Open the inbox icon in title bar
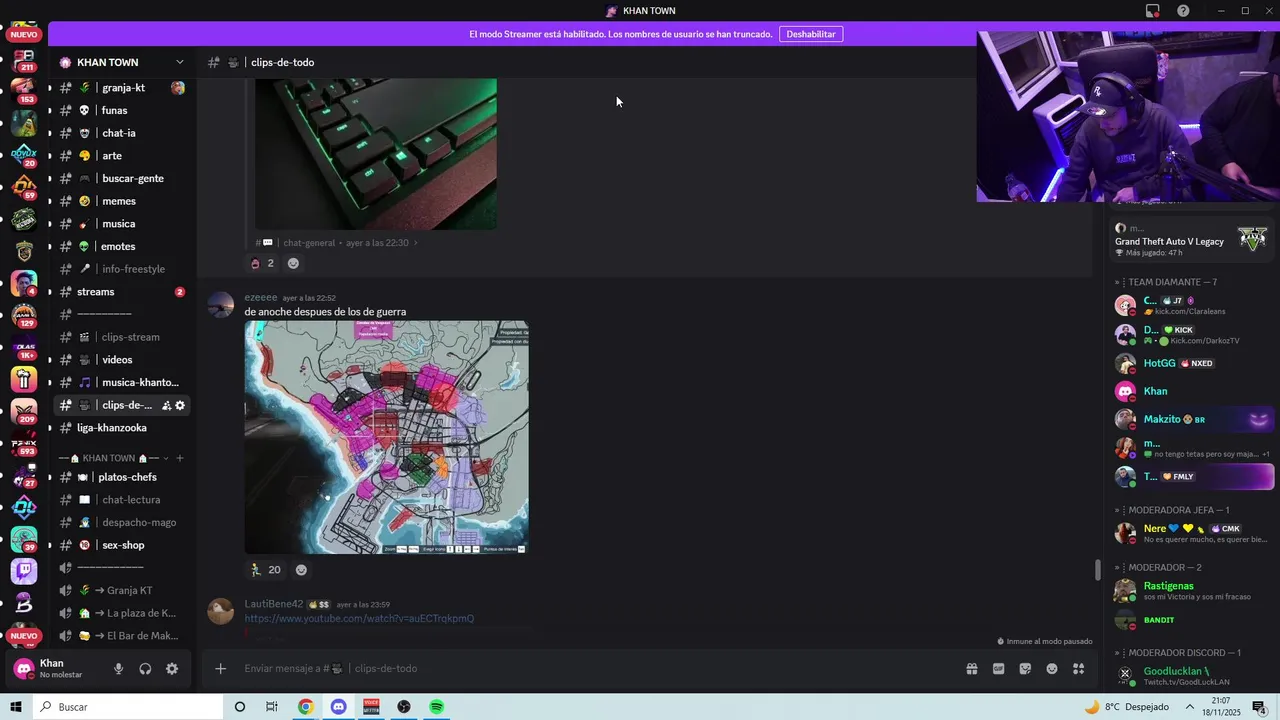 coord(1153,11)
